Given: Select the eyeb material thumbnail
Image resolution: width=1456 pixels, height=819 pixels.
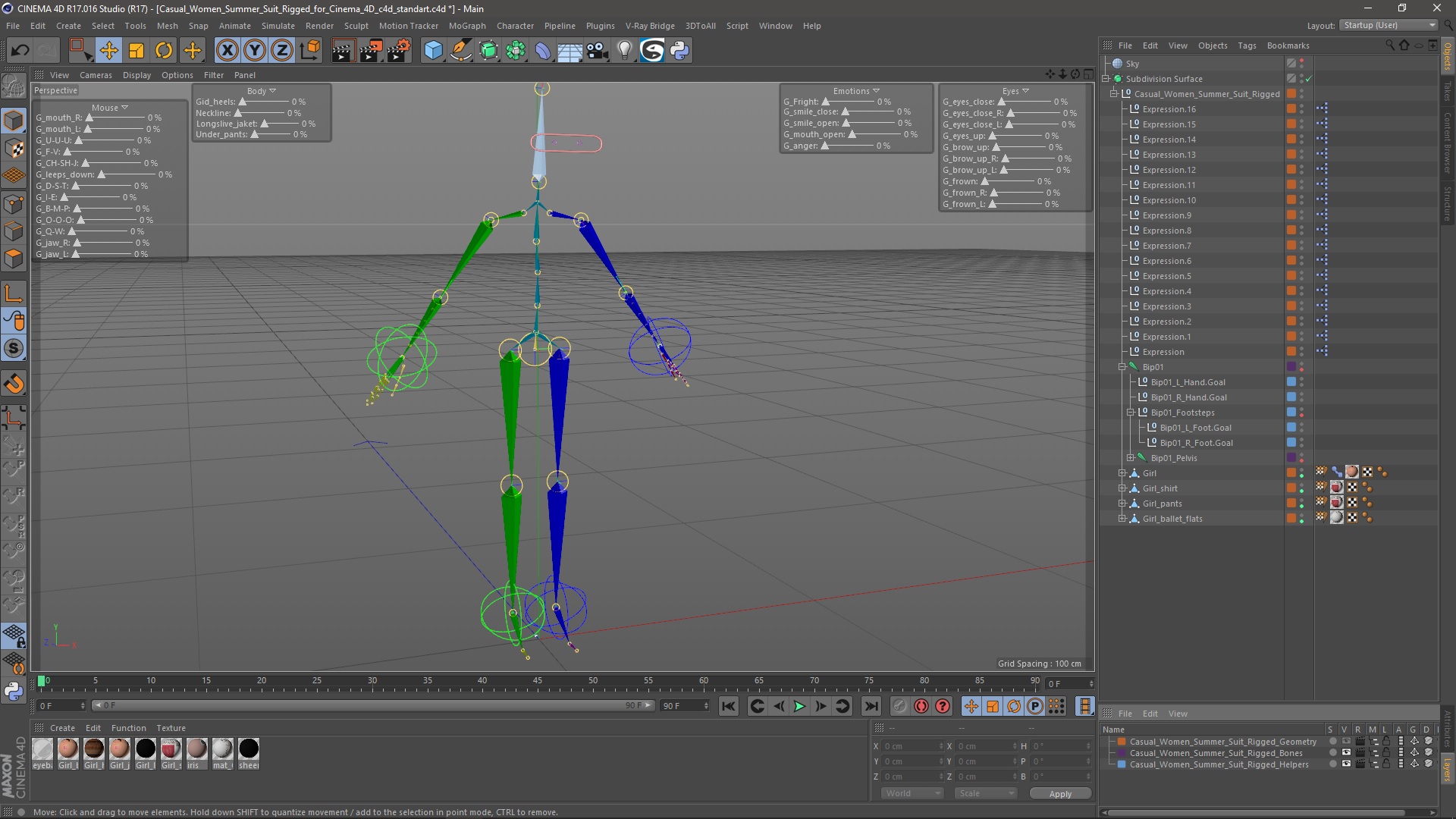Looking at the screenshot, I should coord(42,749).
